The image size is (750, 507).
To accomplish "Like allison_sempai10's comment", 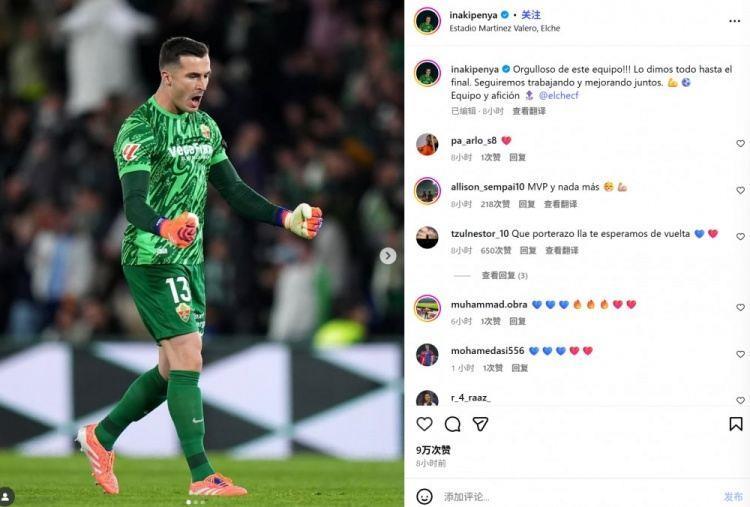I will [x=740, y=190].
